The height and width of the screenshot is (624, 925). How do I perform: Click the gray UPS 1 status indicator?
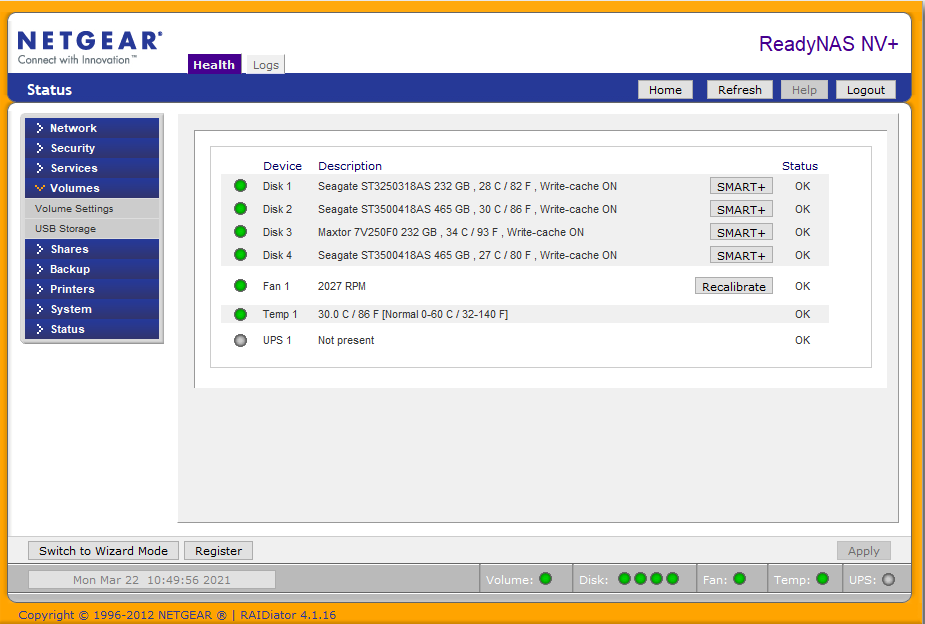point(240,340)
